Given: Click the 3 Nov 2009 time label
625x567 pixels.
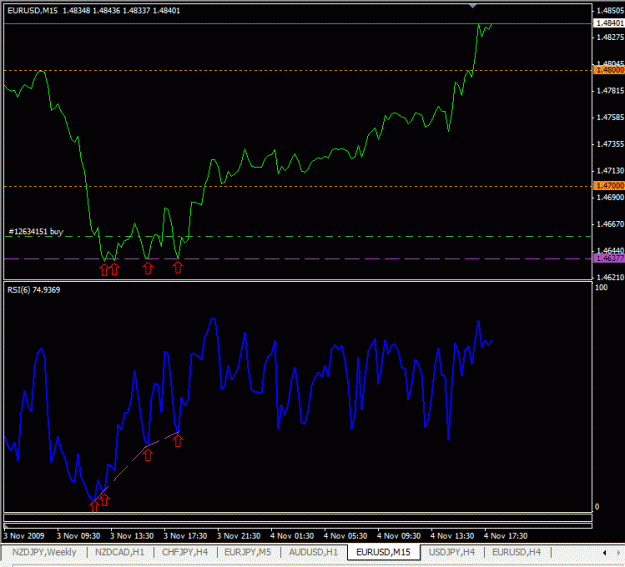Looking at the screenshot, I should pos(24,536).
